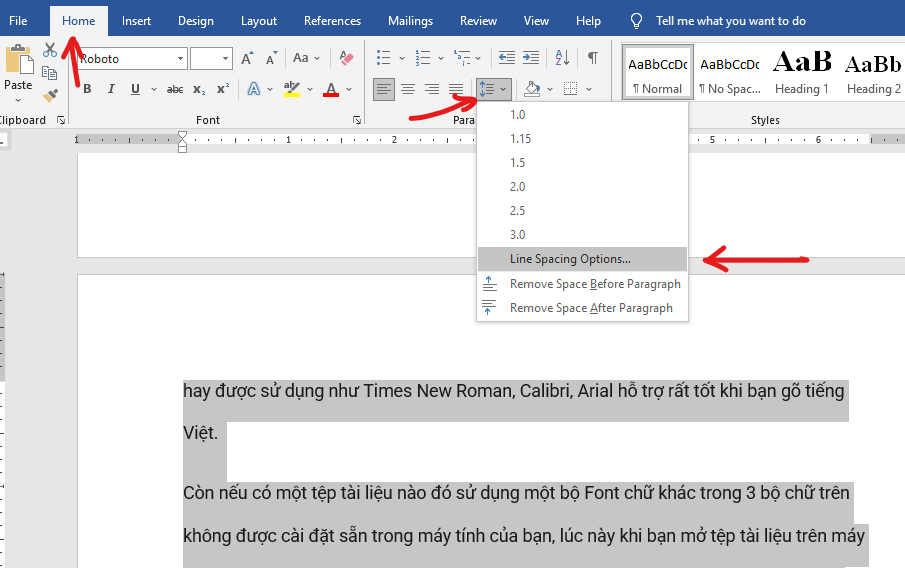Screen dimensions: 905x568
Task: Open the Mailings tab
Action: pos(410,21)
